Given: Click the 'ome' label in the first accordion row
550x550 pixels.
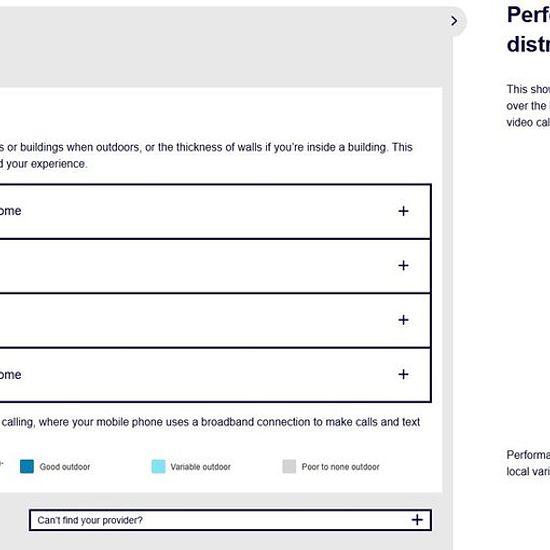Looking at the screenshot, I should click(x=11, y=211).
